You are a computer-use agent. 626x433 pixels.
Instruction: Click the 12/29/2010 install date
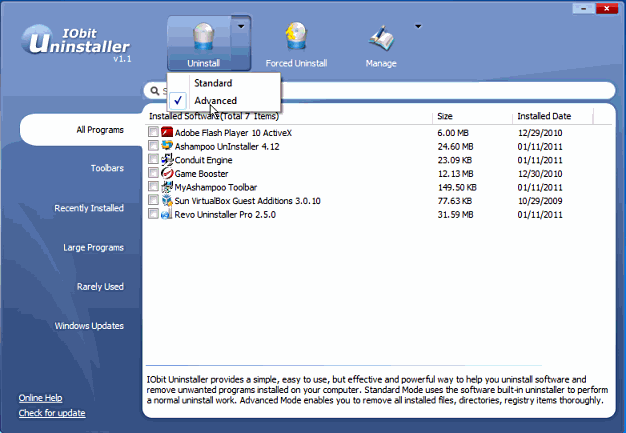(x=540, y=133)
